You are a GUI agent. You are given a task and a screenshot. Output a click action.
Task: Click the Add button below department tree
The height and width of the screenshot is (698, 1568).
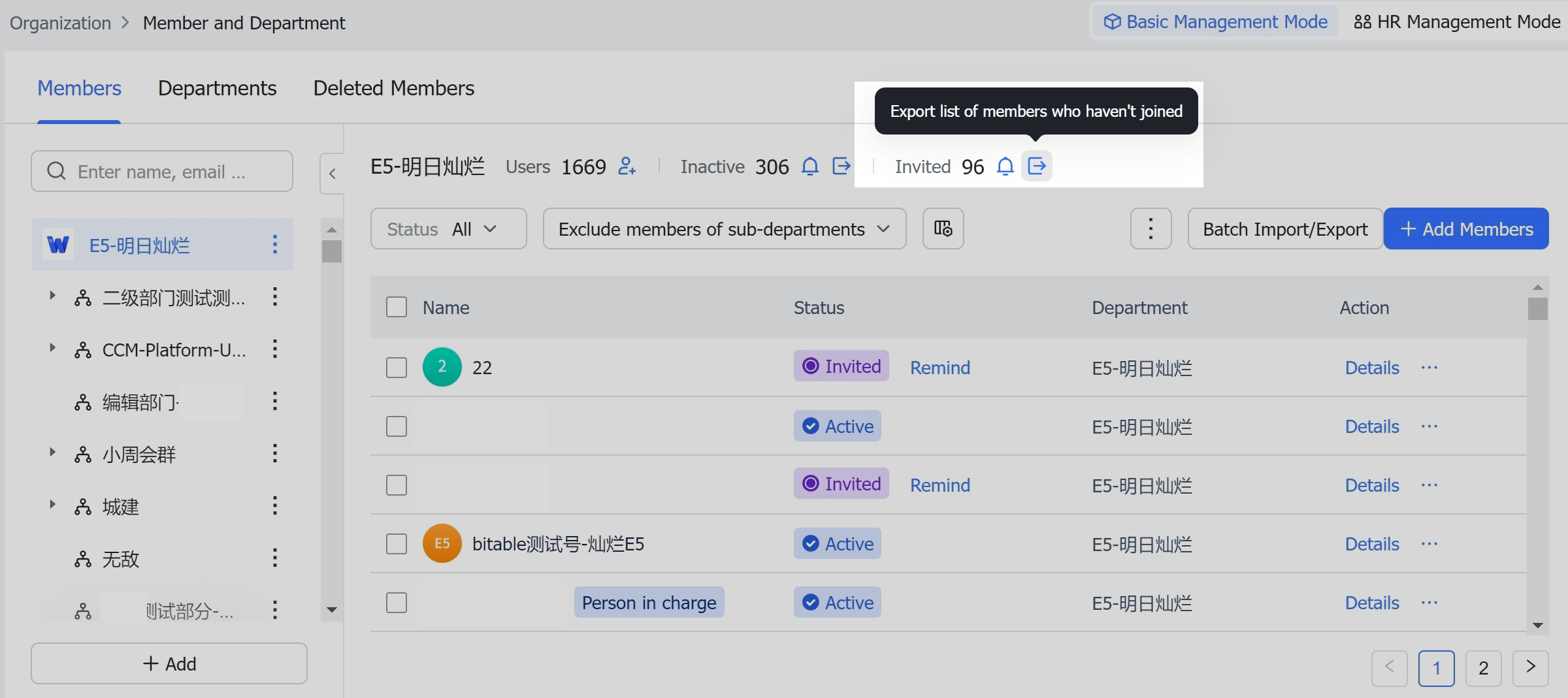(169, 663)
